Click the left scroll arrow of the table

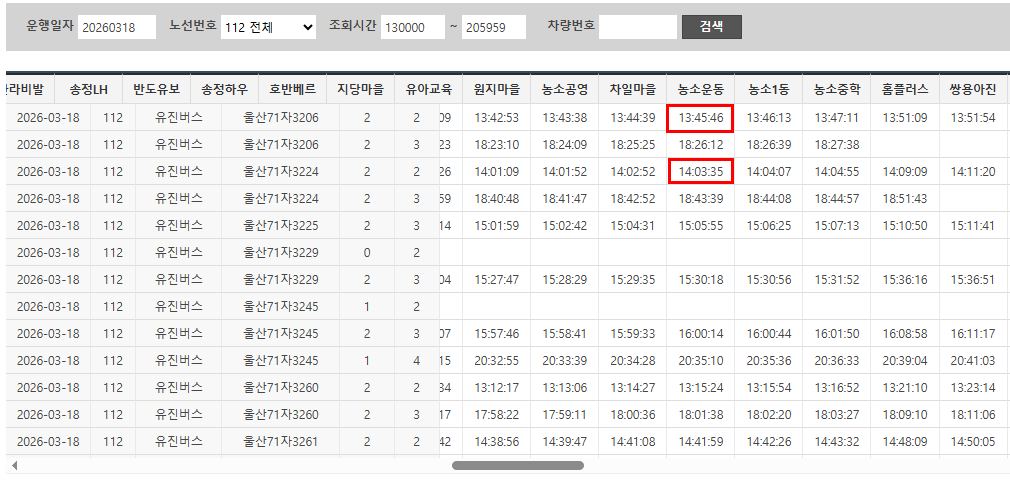(x=14, y=465)
